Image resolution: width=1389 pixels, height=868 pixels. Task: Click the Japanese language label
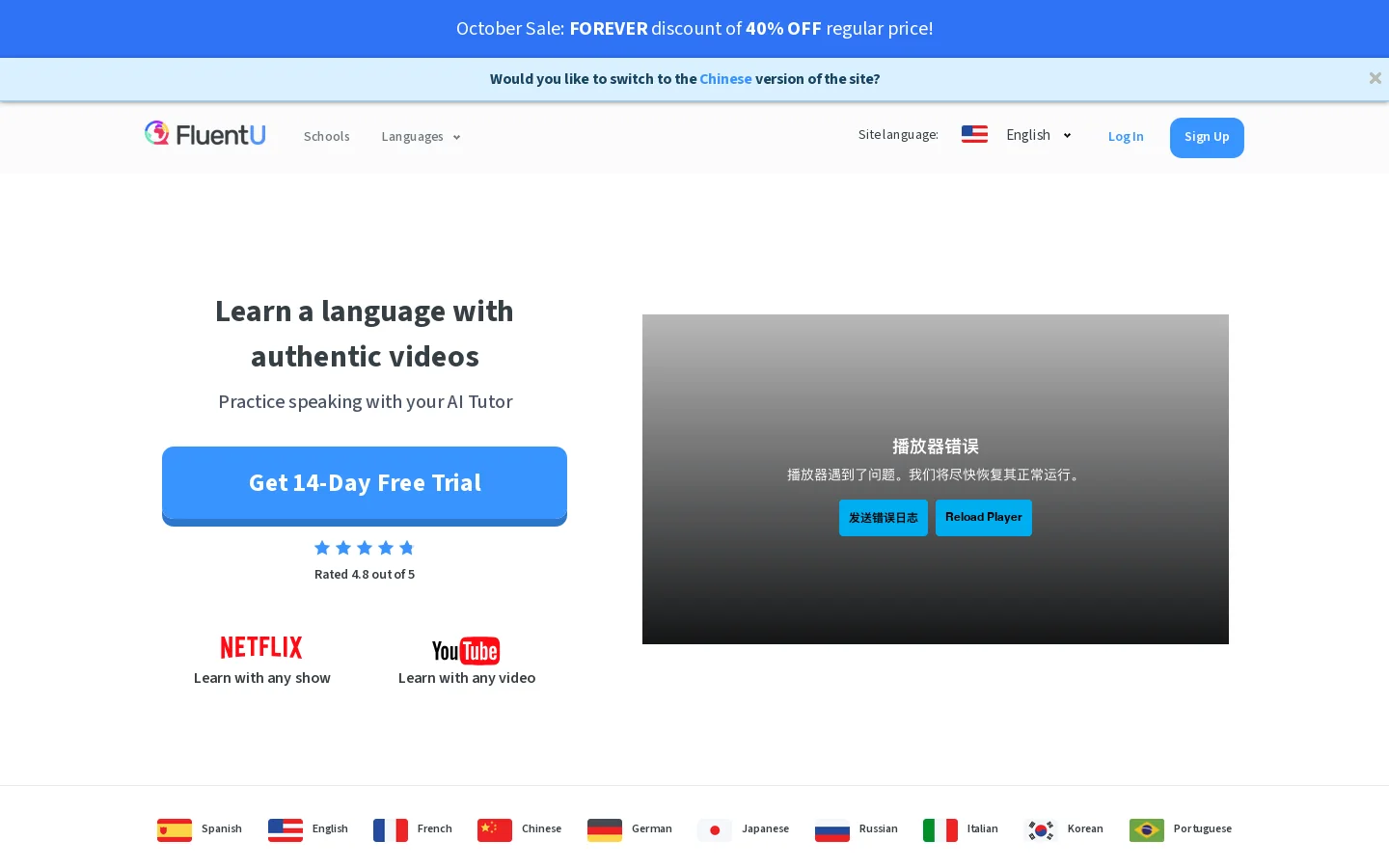(x=765, y=829)
